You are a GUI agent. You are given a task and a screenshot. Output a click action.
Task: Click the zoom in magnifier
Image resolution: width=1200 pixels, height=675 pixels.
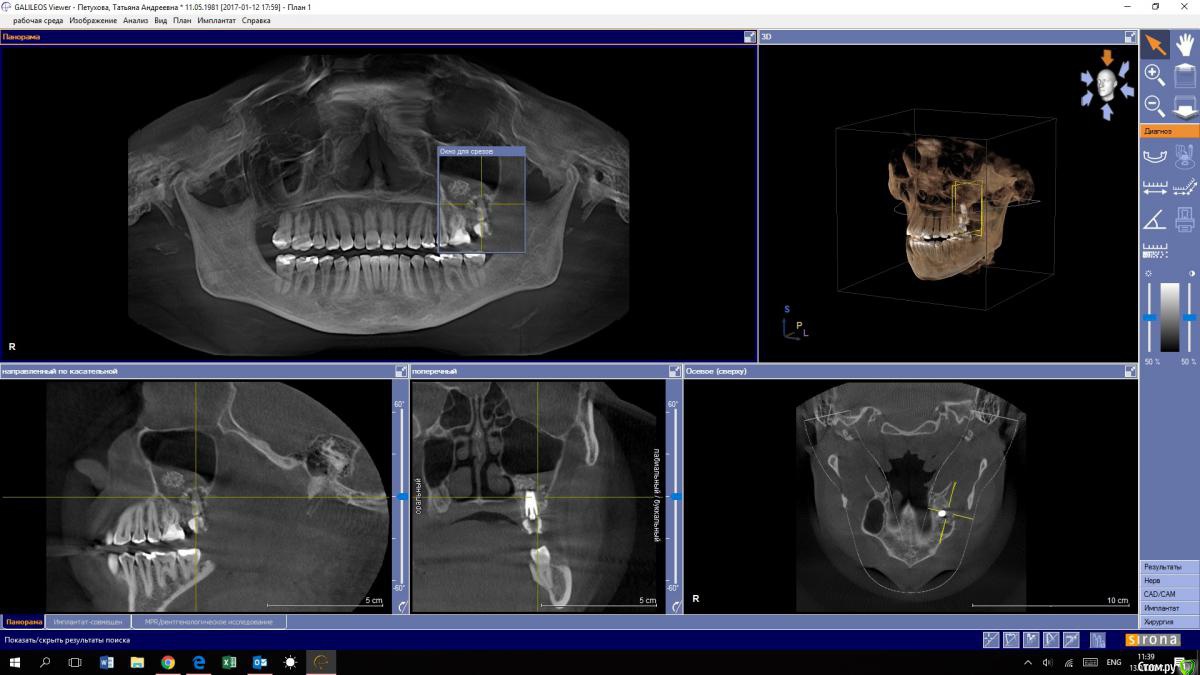pos(1154,75)
